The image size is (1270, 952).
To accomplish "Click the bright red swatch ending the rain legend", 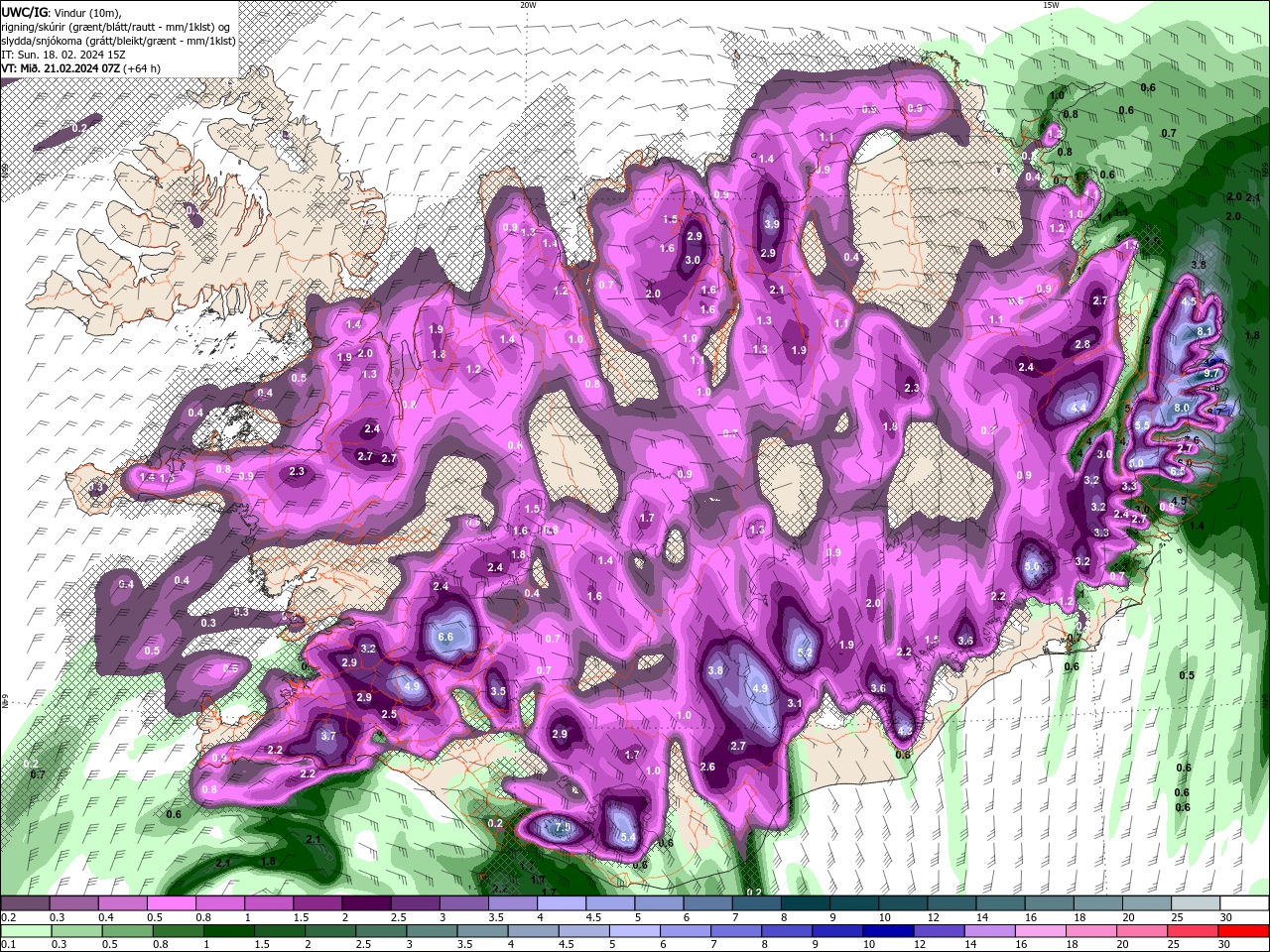I will point(1244,931).
